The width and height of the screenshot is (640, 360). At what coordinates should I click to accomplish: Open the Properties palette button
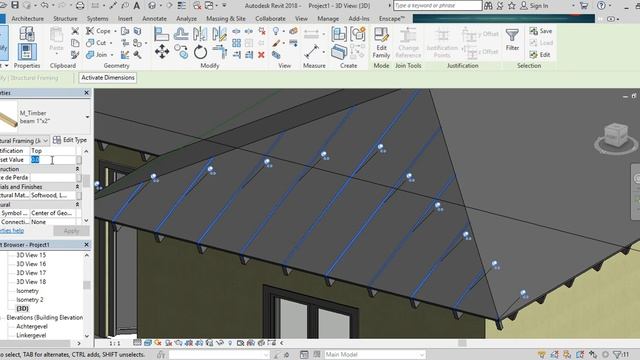[x=27, y=52]
